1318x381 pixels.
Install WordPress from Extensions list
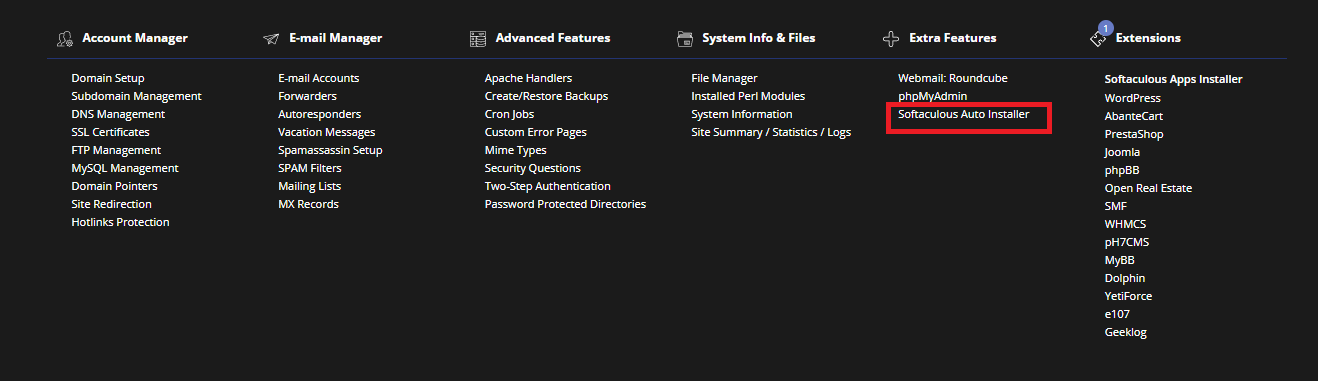[1132, 98]
